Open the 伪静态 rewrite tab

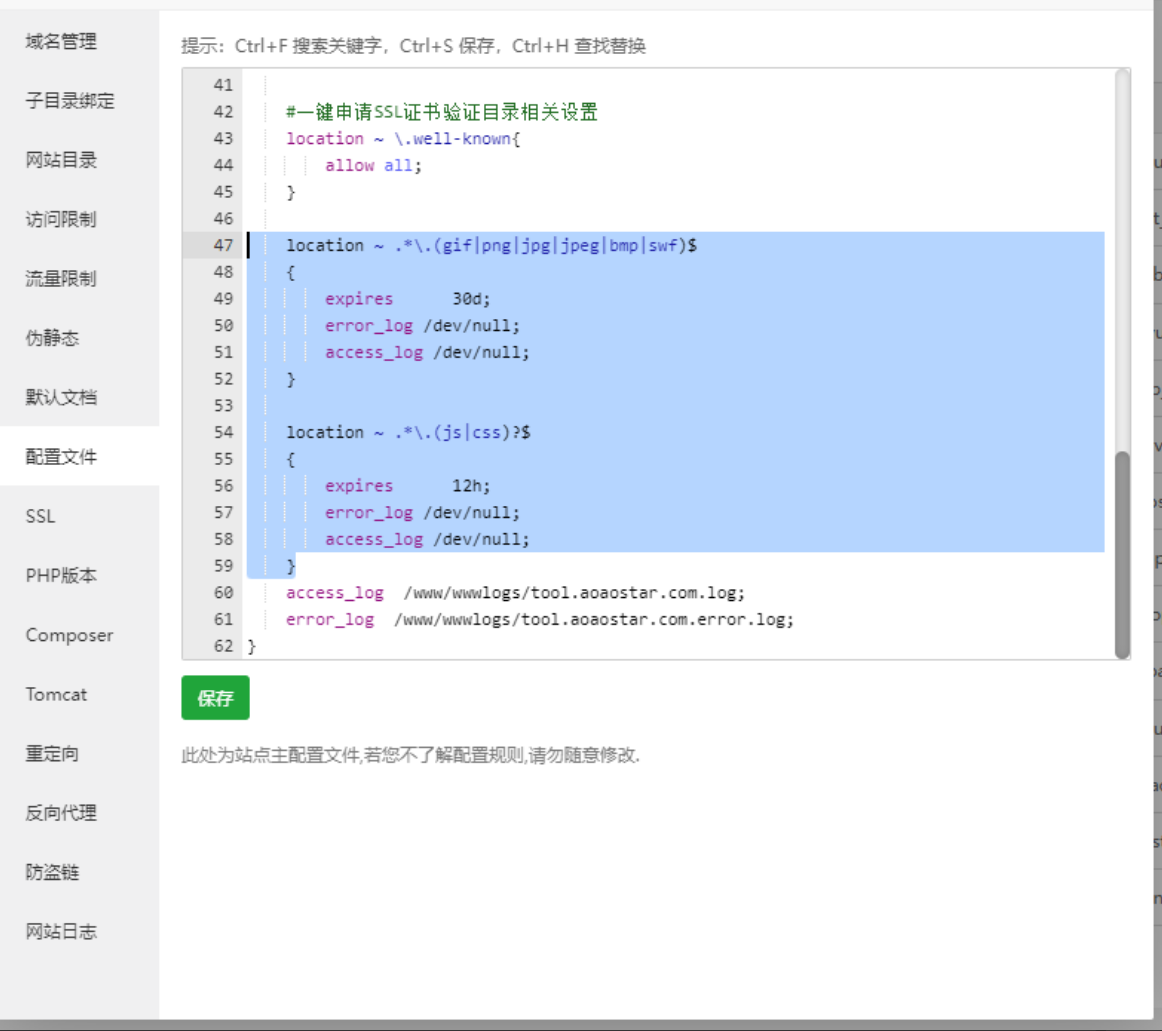coord(52,338)
